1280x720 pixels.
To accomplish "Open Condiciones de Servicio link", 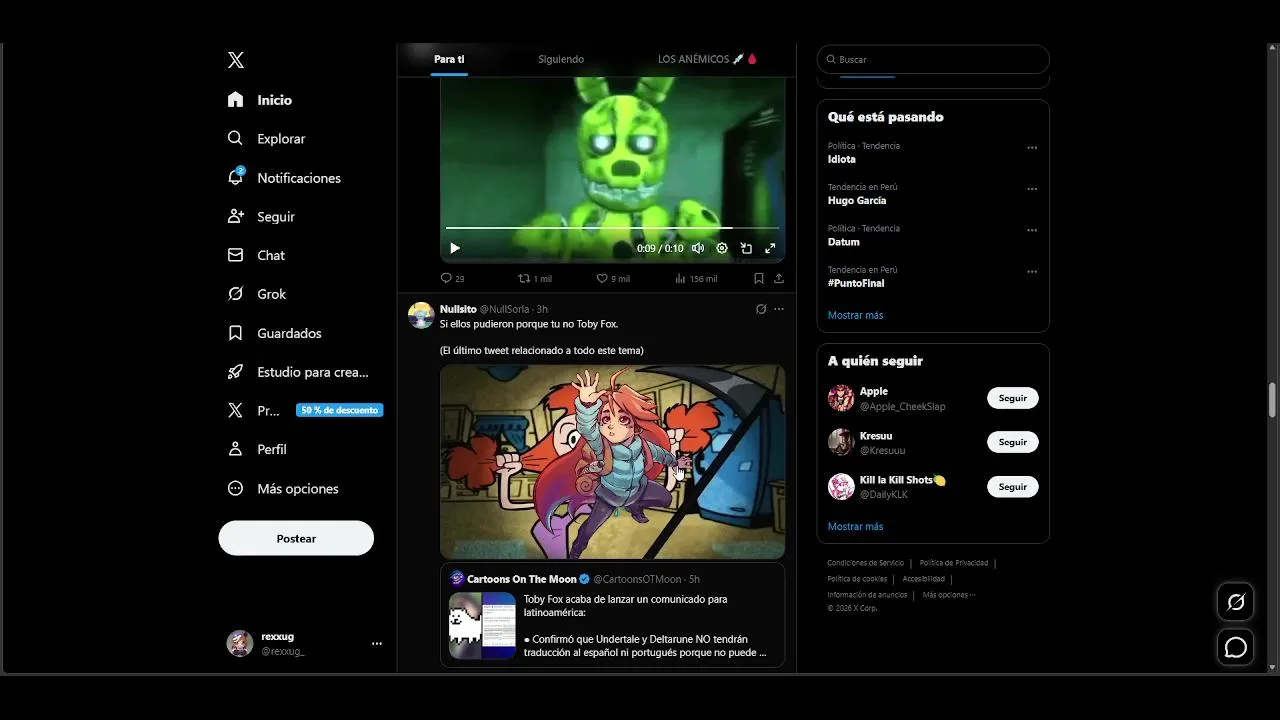I will tap(865, 563).
